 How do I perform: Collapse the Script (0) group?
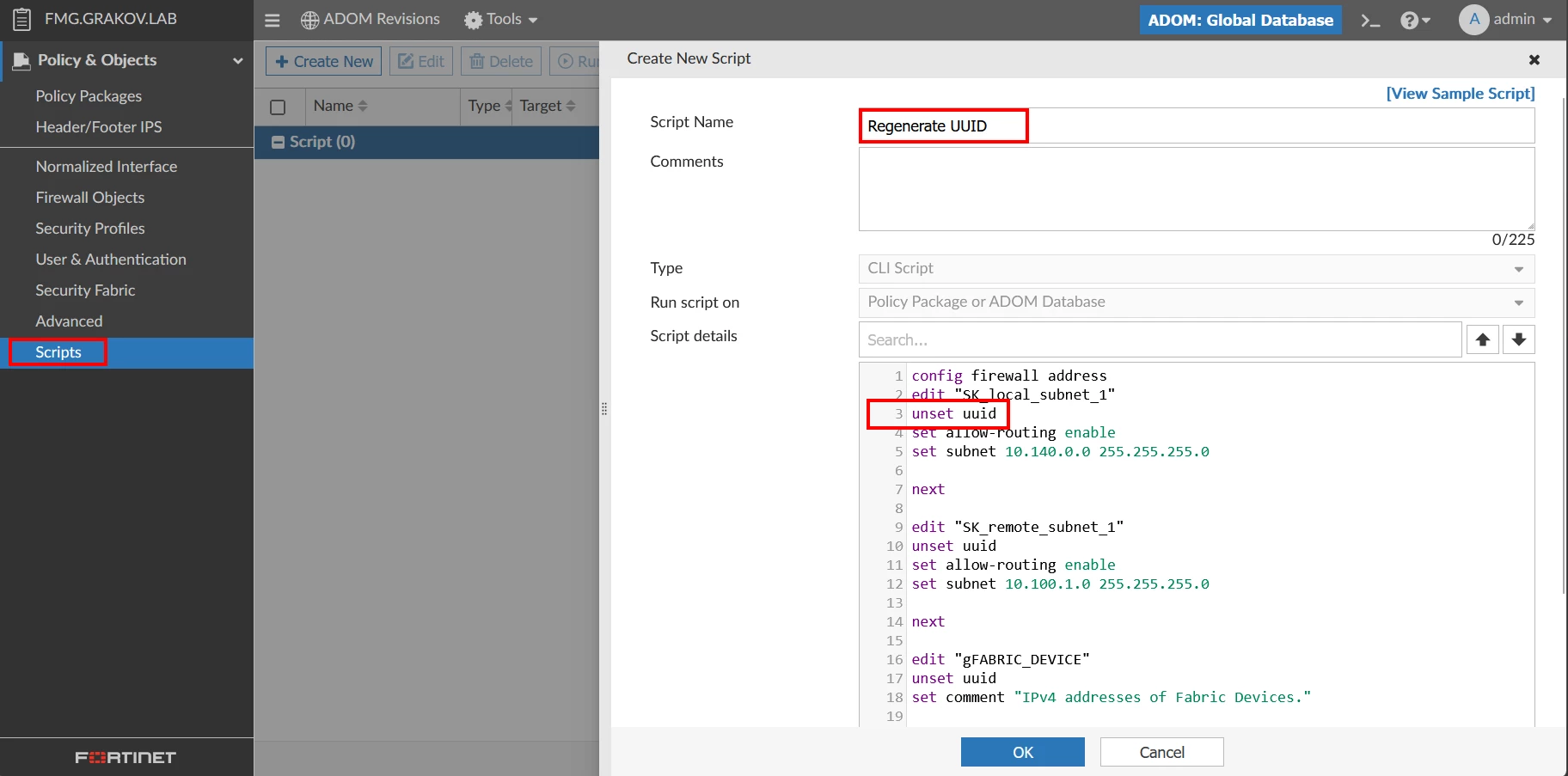(x=278, y=143)
